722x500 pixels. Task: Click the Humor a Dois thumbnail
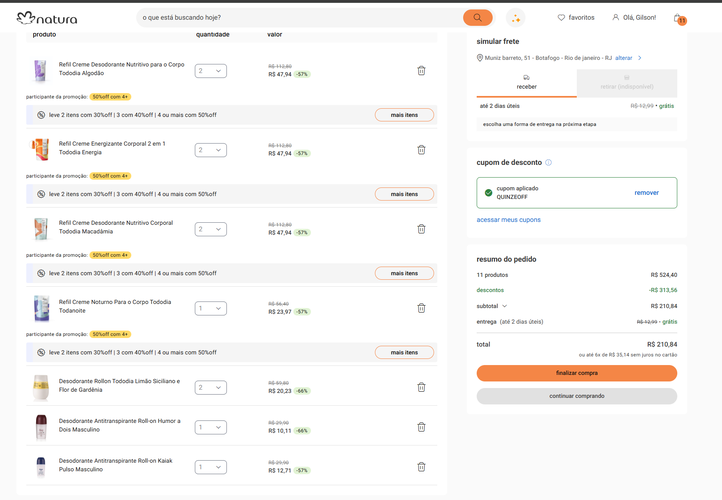41,427
